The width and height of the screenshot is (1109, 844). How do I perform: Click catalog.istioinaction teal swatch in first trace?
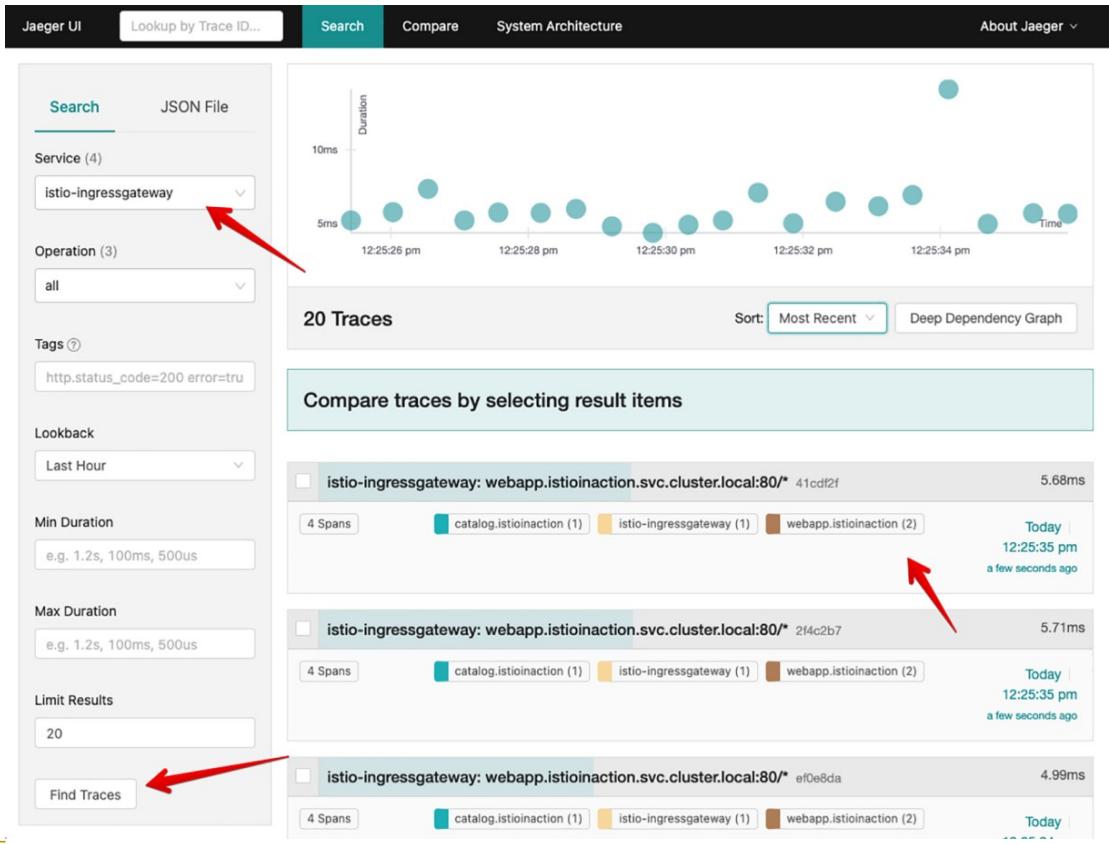tap(441, 524)
